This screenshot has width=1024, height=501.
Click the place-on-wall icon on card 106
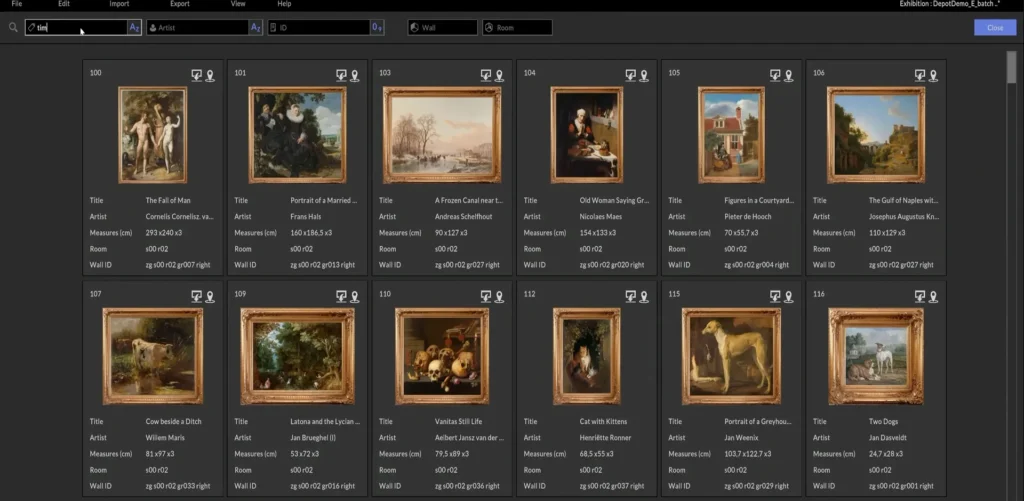(920, 76)
